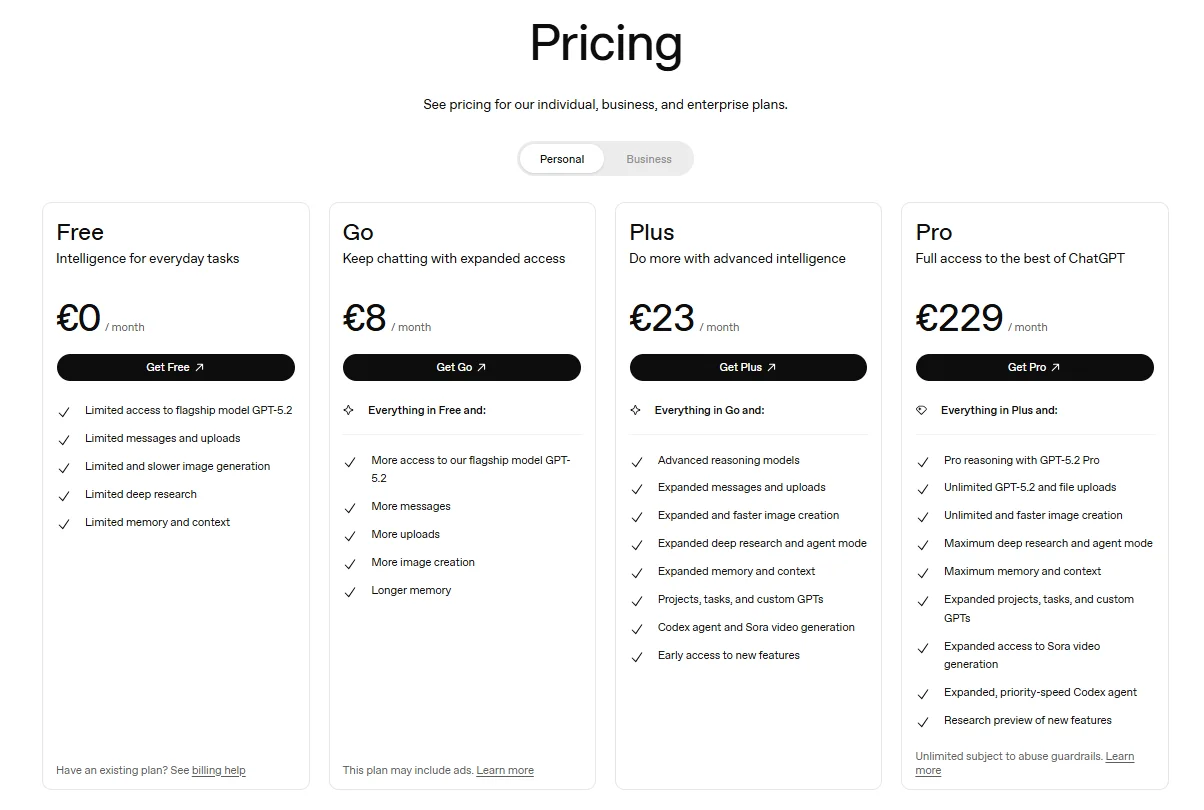Click the external-link arrow on the Get Pro button
The image size is (1204, 810).
pyautogui.click(x=1054, y=367)
